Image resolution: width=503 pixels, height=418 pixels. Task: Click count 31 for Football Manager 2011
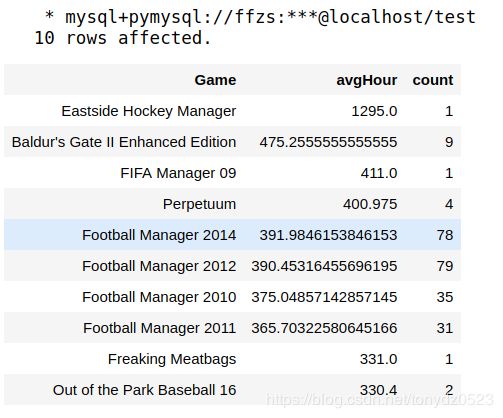pyautogui.click(x=445, y=328)
